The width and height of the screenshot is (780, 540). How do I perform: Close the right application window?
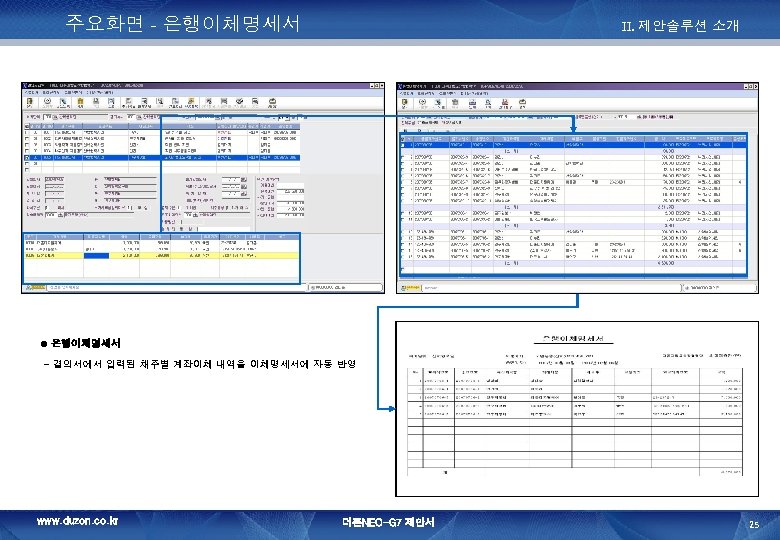tap(756, 87)
